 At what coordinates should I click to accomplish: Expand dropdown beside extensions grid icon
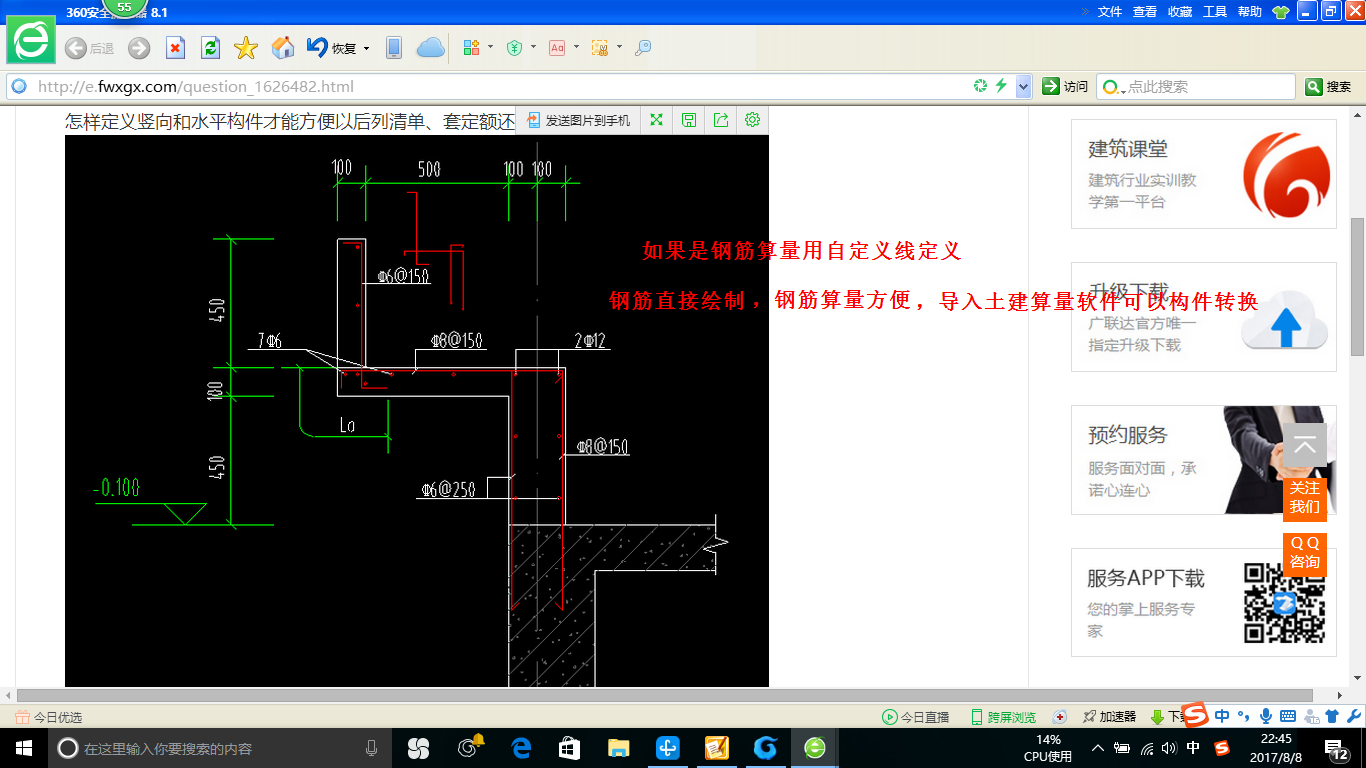pyautogui.click(x=491, y=47)
